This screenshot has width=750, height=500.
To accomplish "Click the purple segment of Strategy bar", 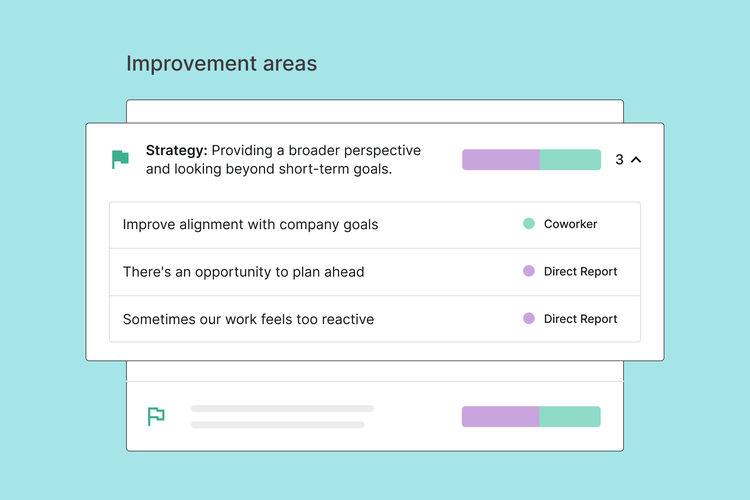I will 500,160.
